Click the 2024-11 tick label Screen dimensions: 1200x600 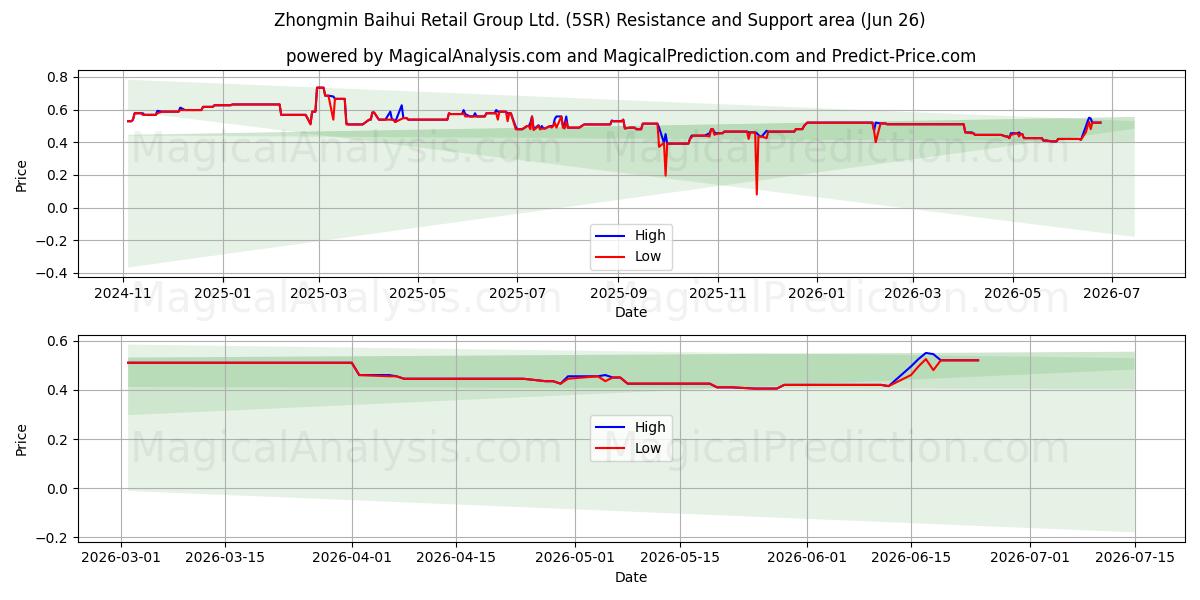[x=123, y=293]
